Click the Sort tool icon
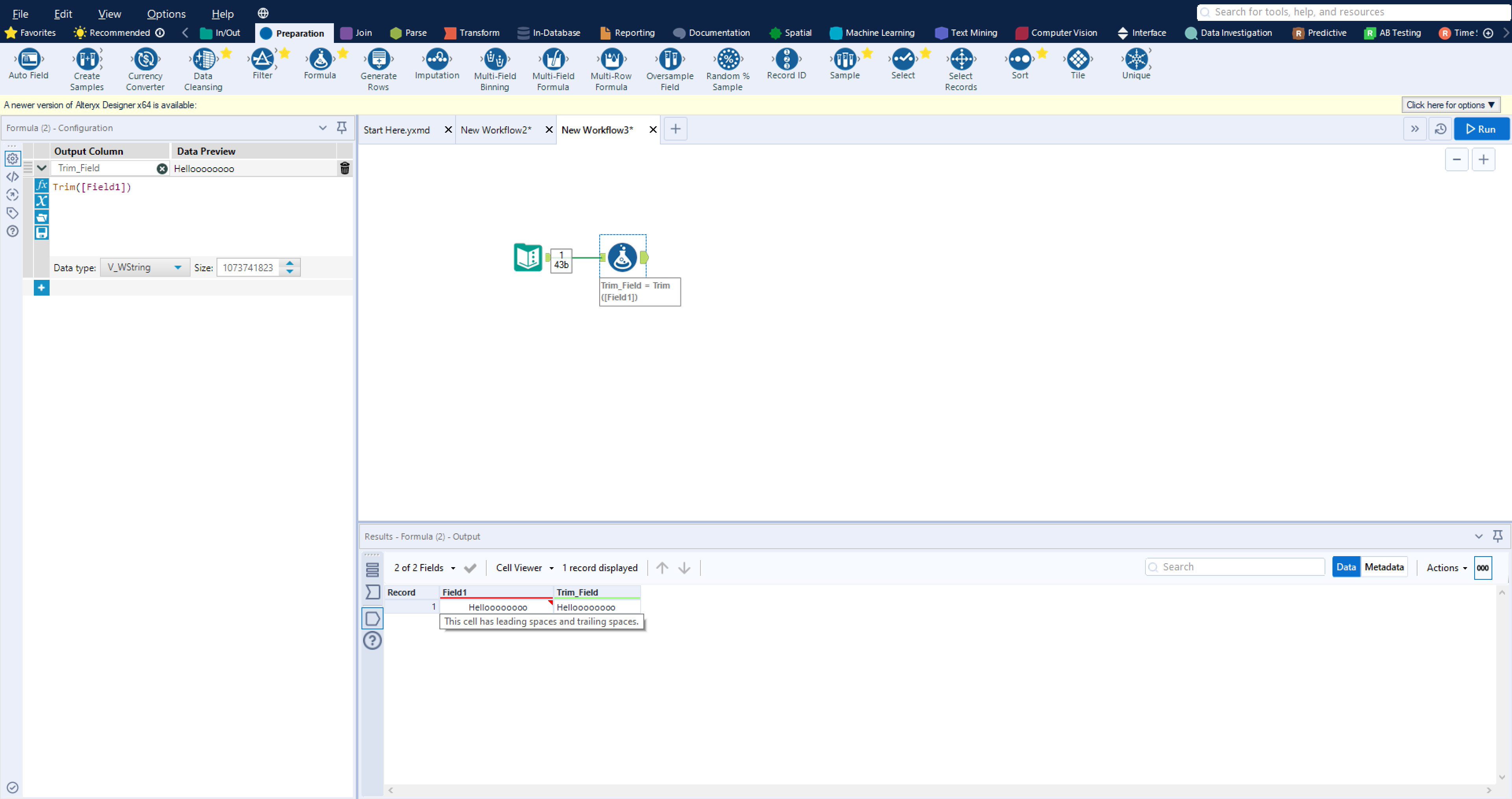 [x=1020, y=61]
